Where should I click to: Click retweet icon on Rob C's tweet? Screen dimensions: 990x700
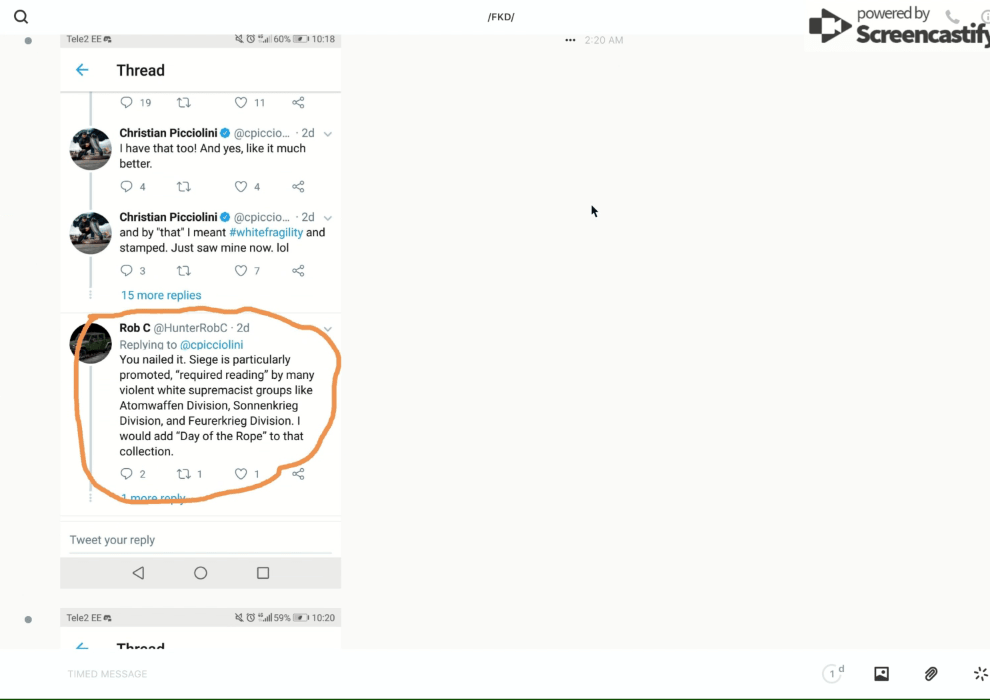(183, 474)
